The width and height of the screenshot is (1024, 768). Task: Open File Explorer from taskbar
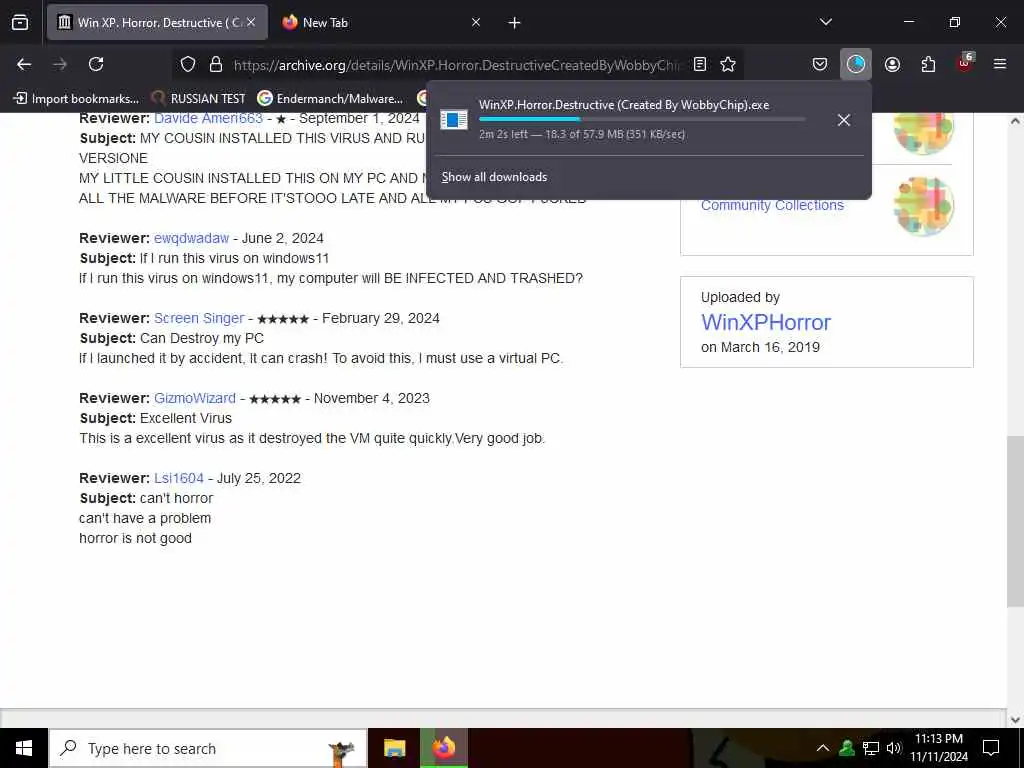(394, 748)
